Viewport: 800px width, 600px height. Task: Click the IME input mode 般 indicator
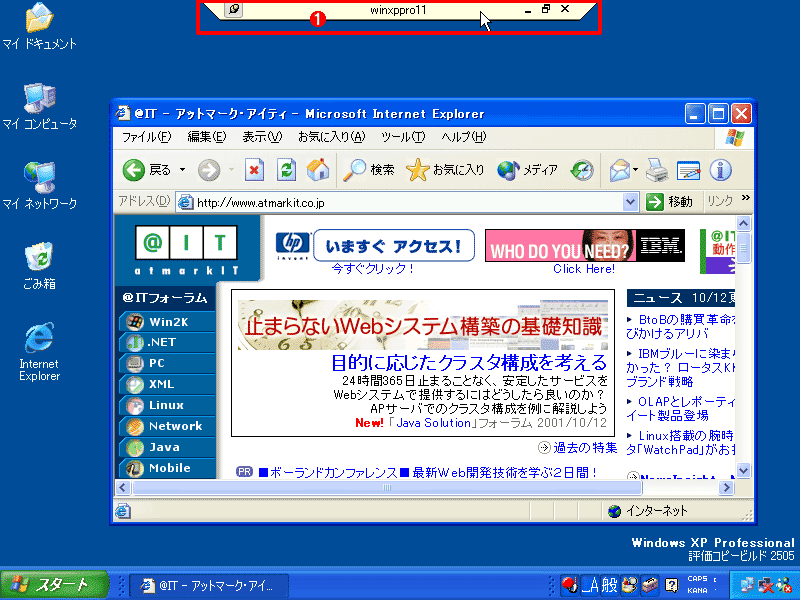click(609, 585)
